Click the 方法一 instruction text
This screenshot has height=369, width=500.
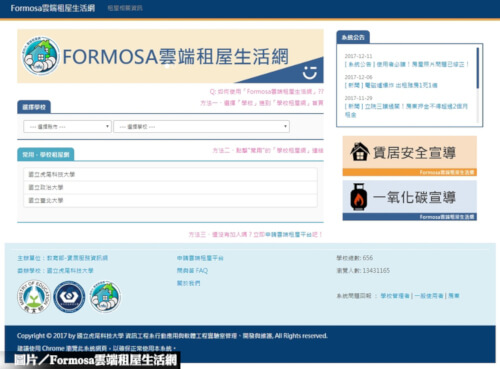pos(262,103)
